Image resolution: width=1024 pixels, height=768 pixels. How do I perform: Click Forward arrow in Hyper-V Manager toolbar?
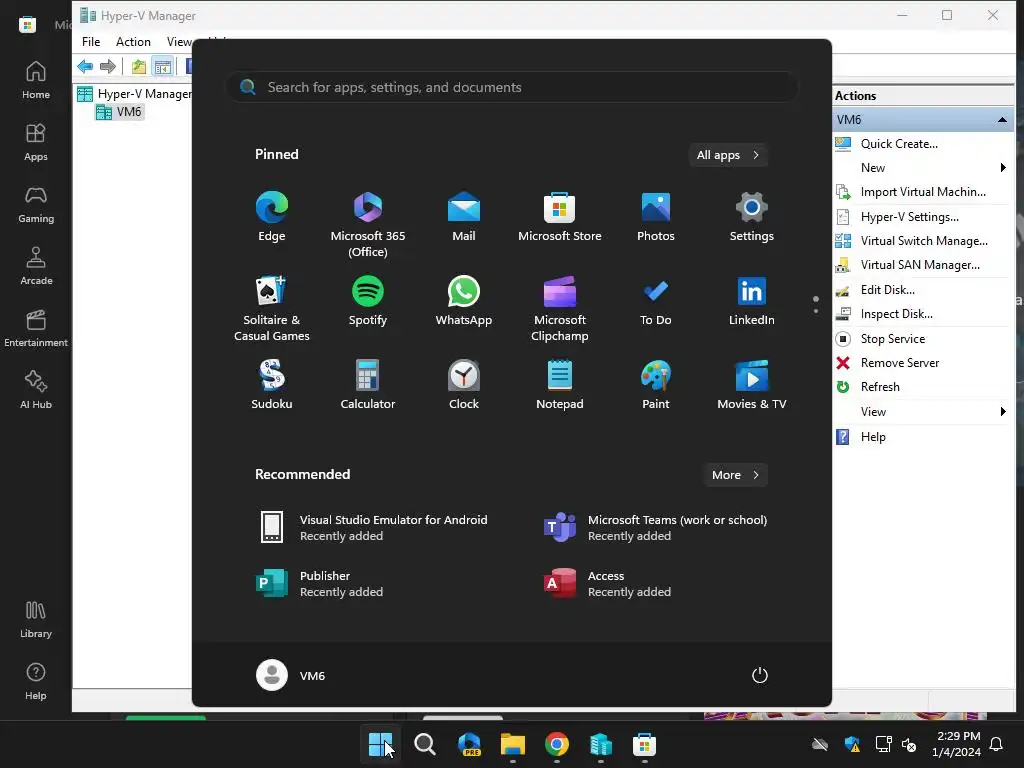(x=108, y=66)
